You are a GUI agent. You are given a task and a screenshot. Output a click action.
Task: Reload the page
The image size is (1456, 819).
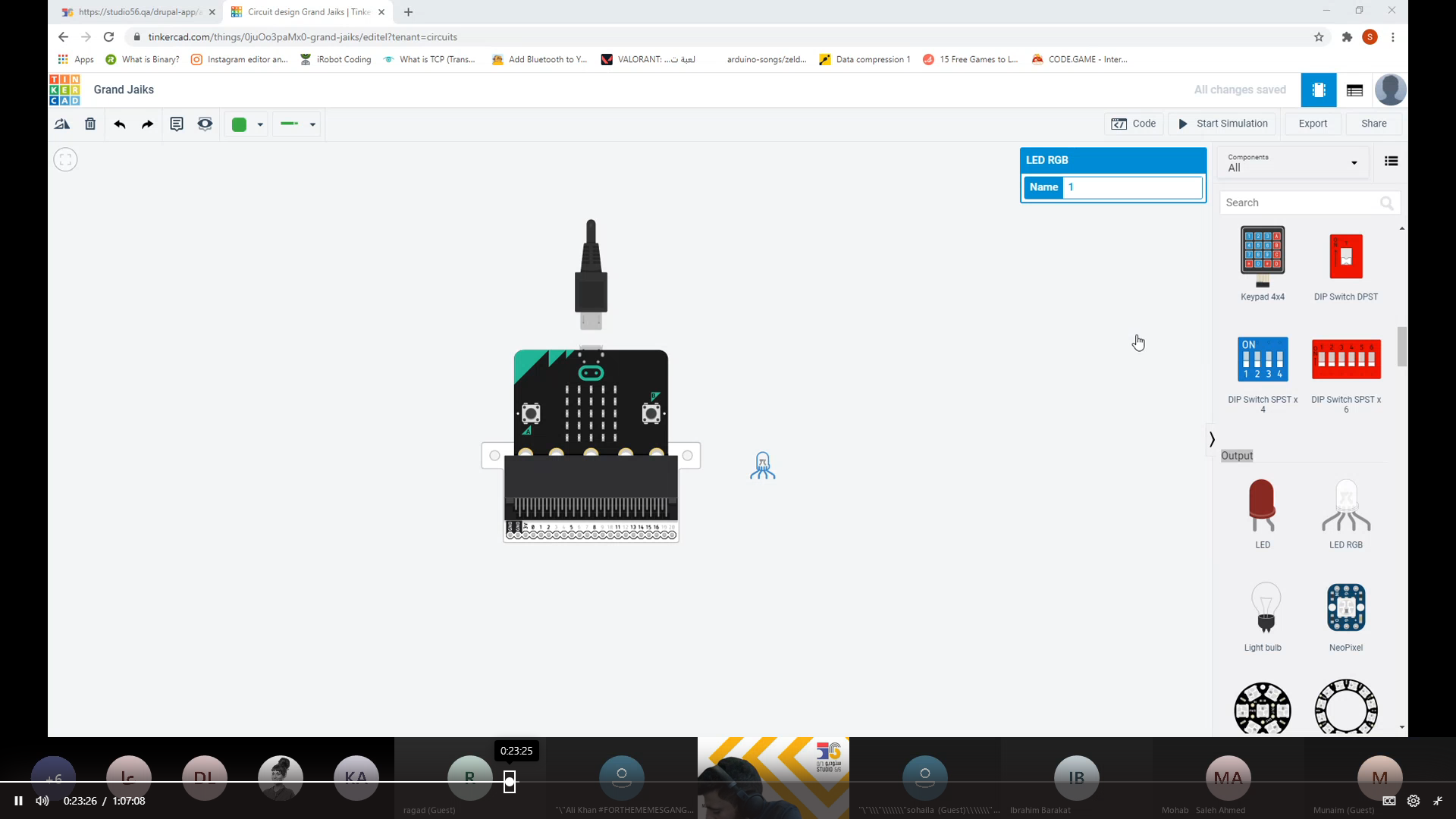pyautogui.click(x=108, y=36)
